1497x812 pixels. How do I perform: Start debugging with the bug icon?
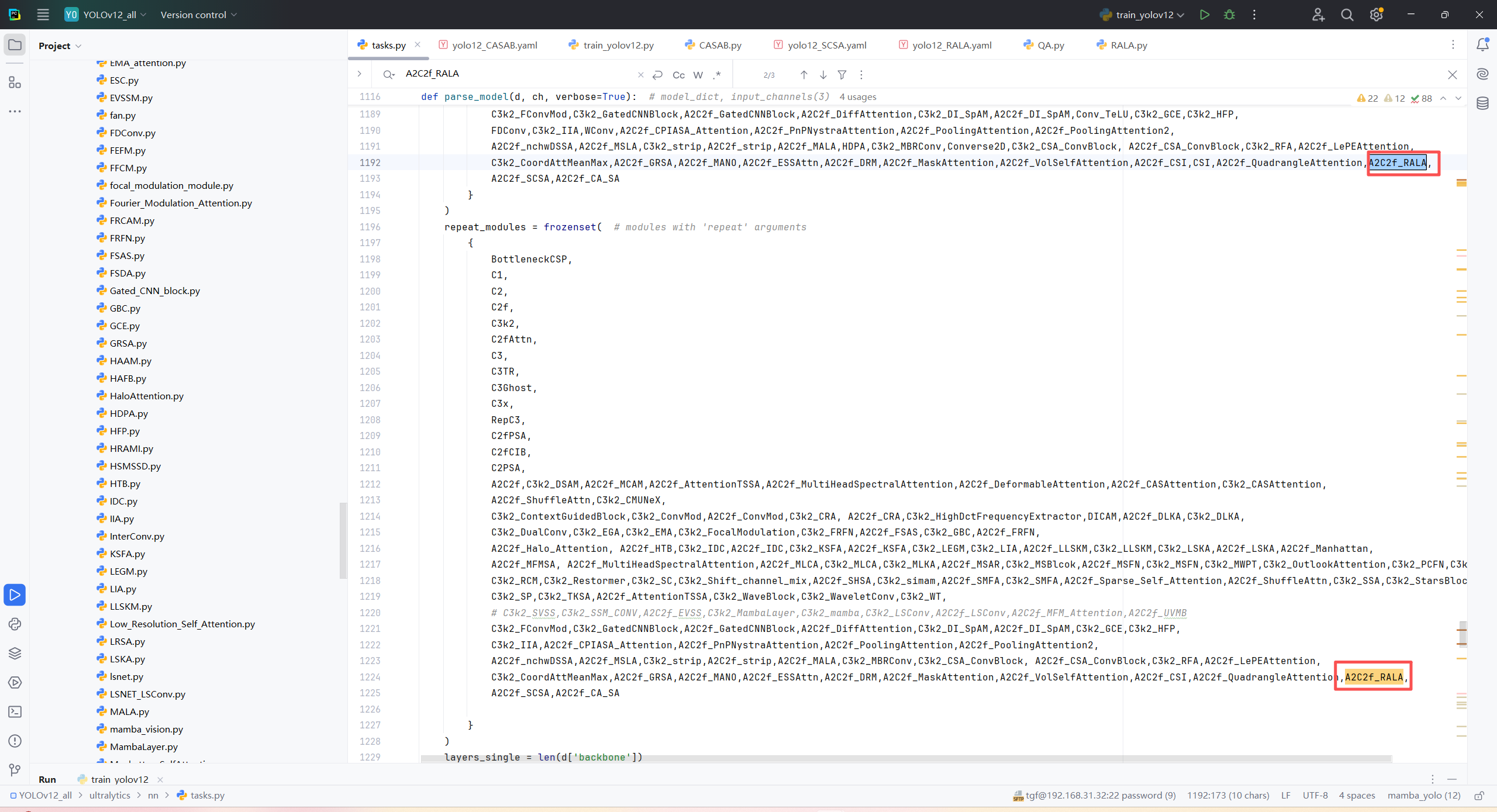tap(1229, 15)
